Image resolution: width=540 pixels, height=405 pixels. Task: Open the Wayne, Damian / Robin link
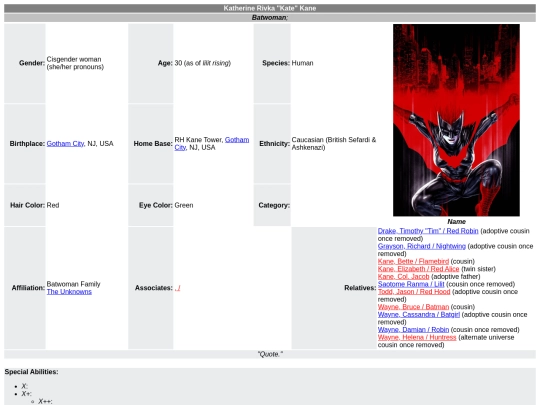413,330
